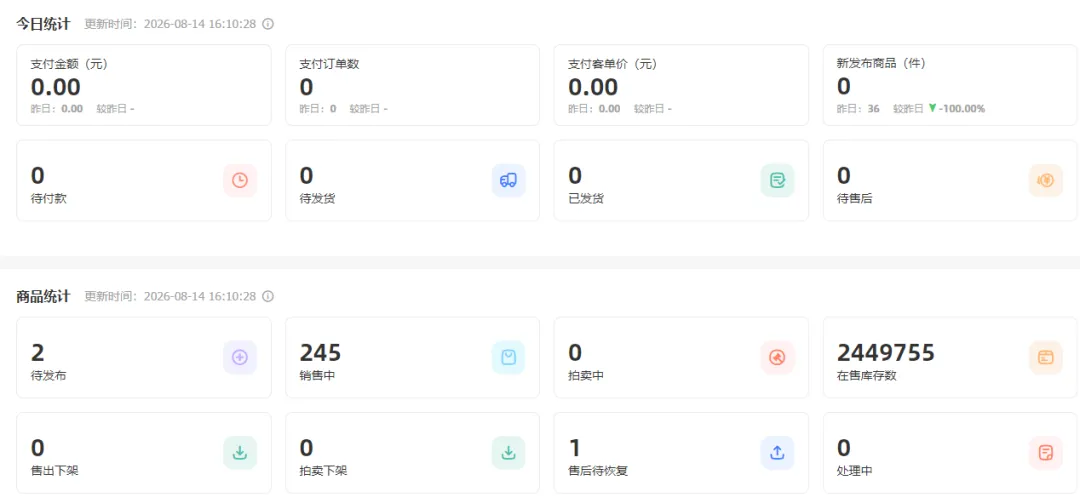Screen dimensions: 1080x503
Task: Show info tooltip beside 今日统计 update time
Action: click(269, 24)
